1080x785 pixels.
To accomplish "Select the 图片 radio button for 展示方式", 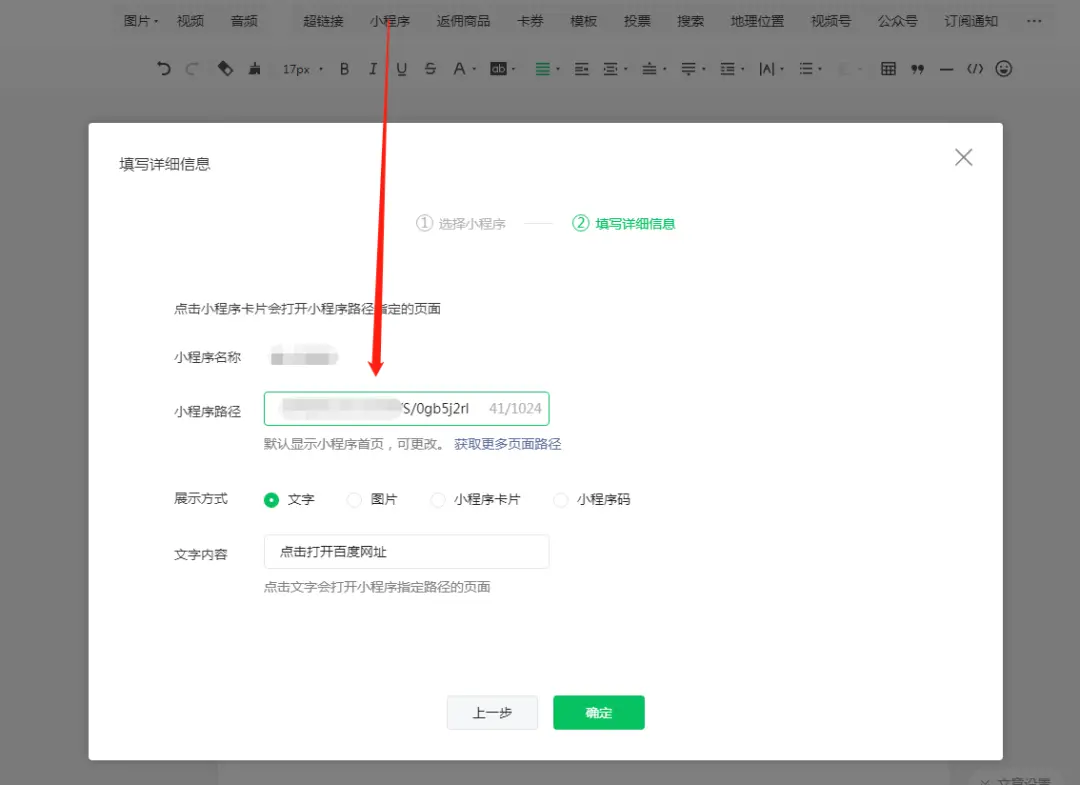I will point(355,499).
